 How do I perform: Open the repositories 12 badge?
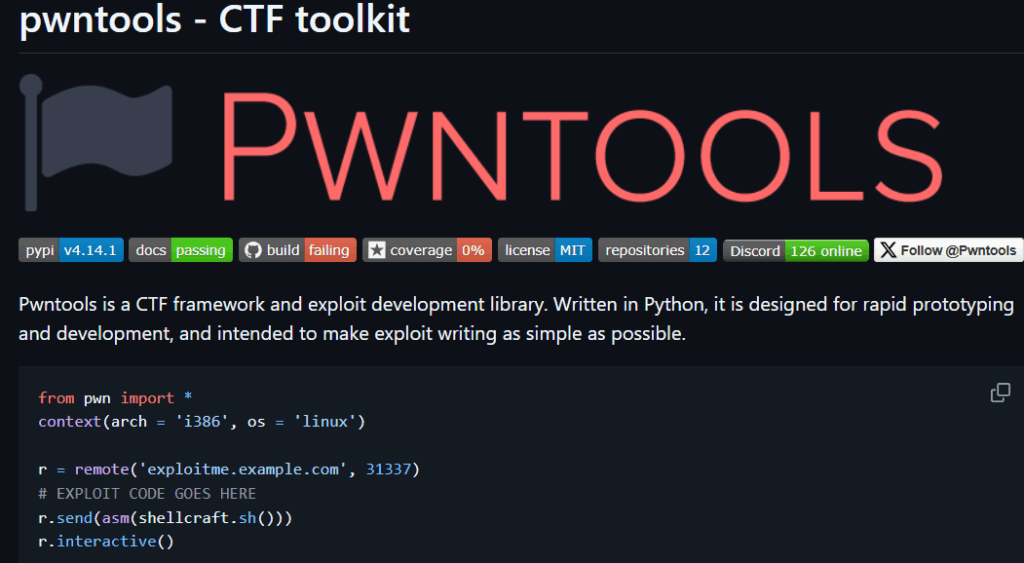657,250
